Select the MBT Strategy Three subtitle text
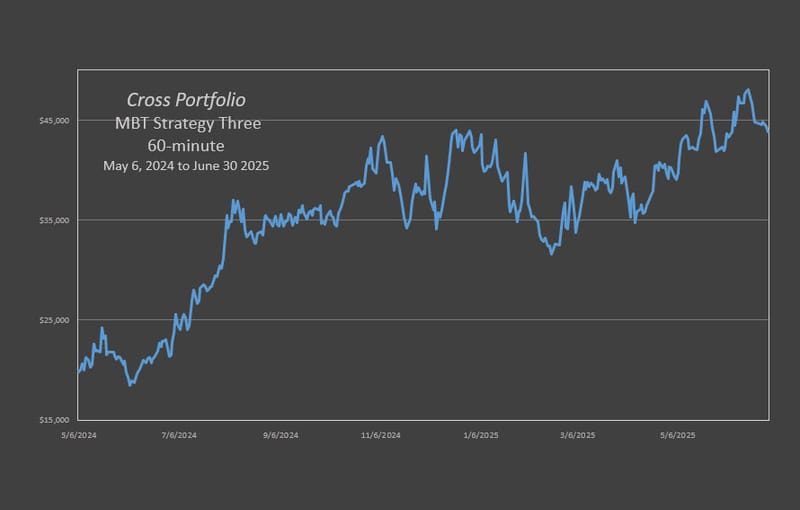Image resolution: width=800 pixels, height=510 pixels. pyautogui.click(x=188, y=123)
